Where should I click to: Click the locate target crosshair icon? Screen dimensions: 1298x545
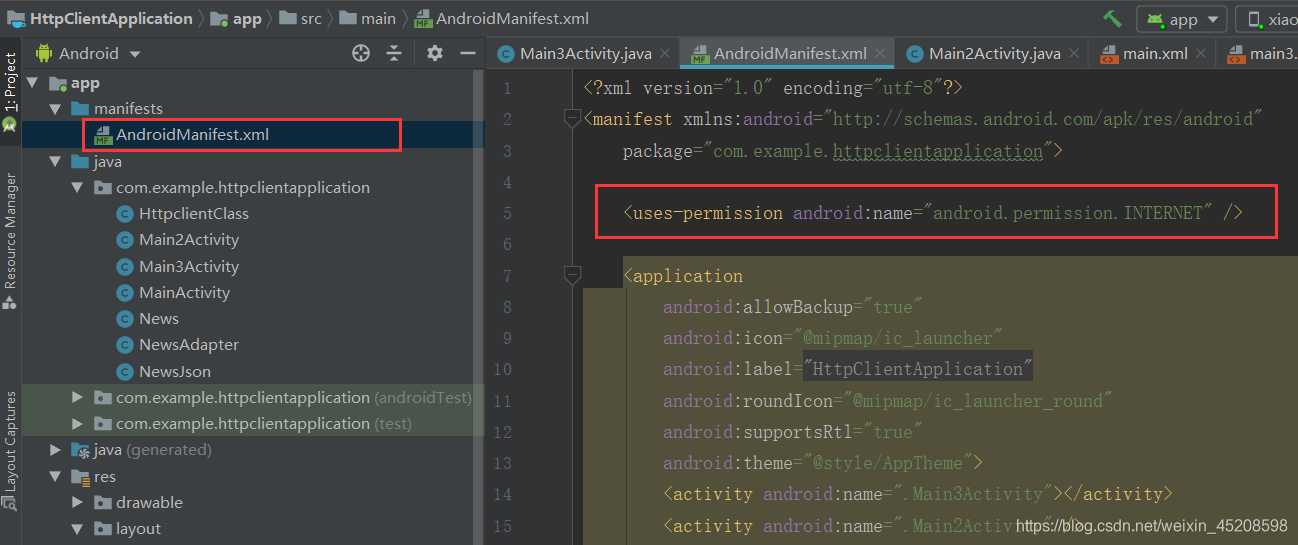361,53
